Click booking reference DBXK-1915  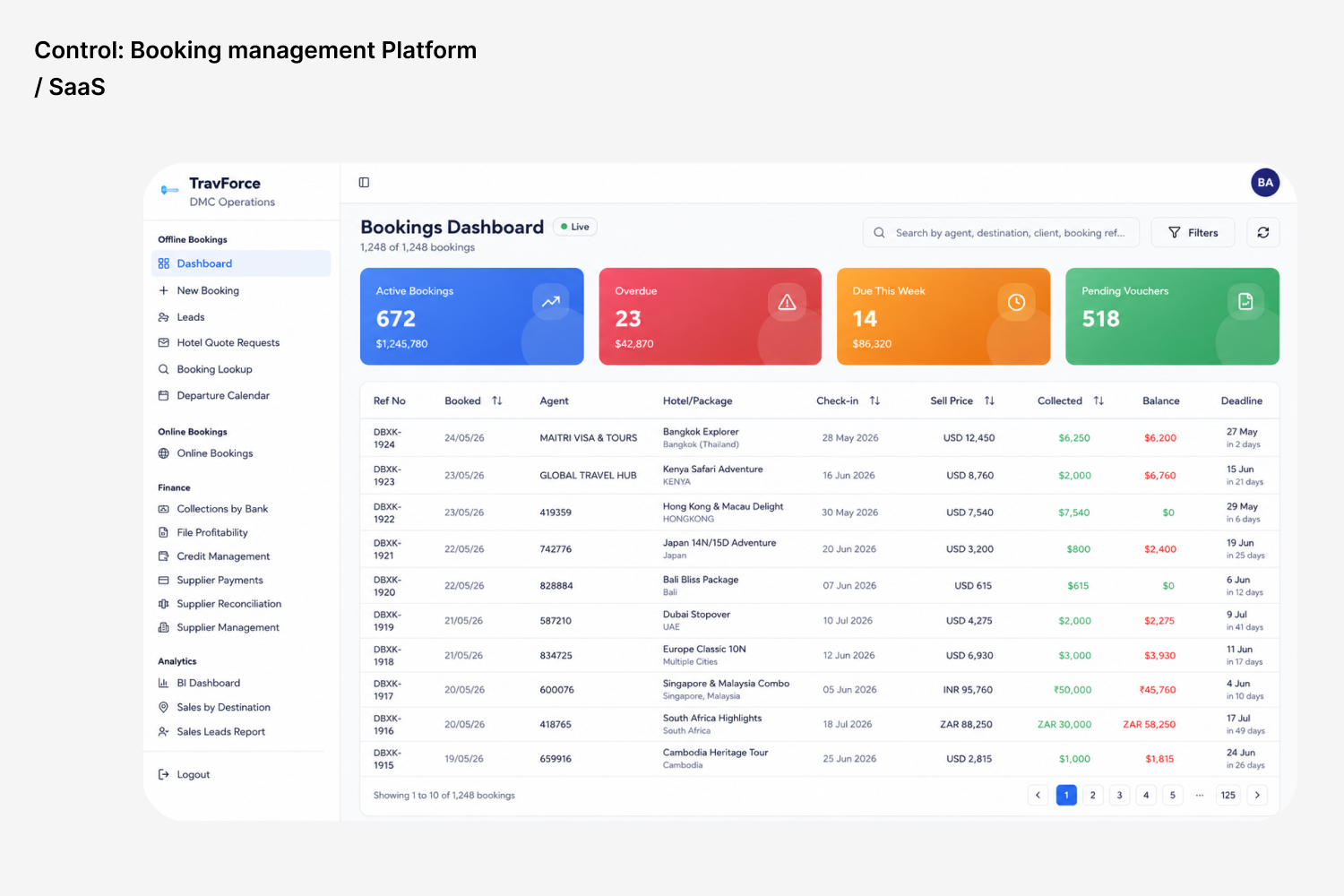(x=387, y=759)
